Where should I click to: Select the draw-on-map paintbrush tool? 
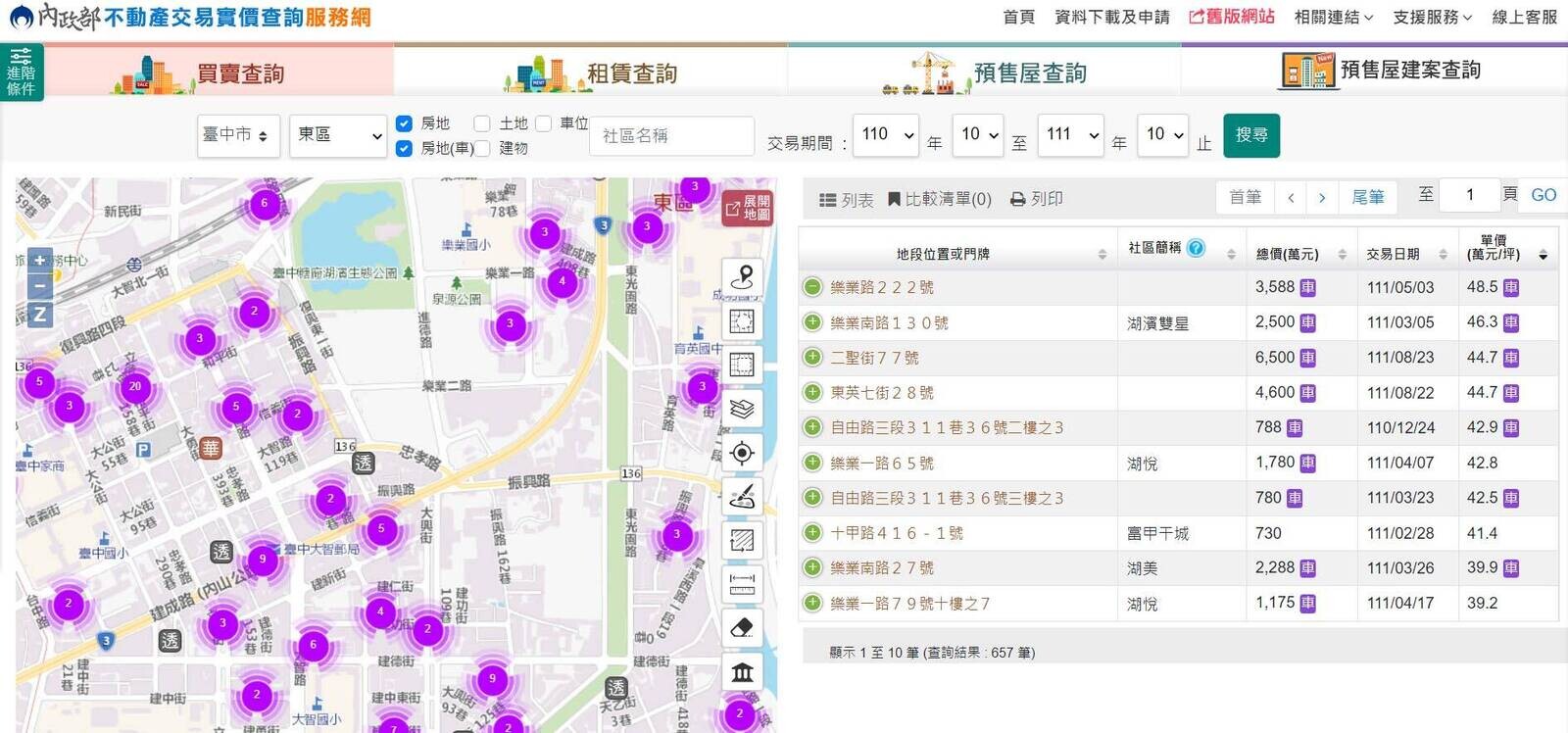tap(742, 497)
